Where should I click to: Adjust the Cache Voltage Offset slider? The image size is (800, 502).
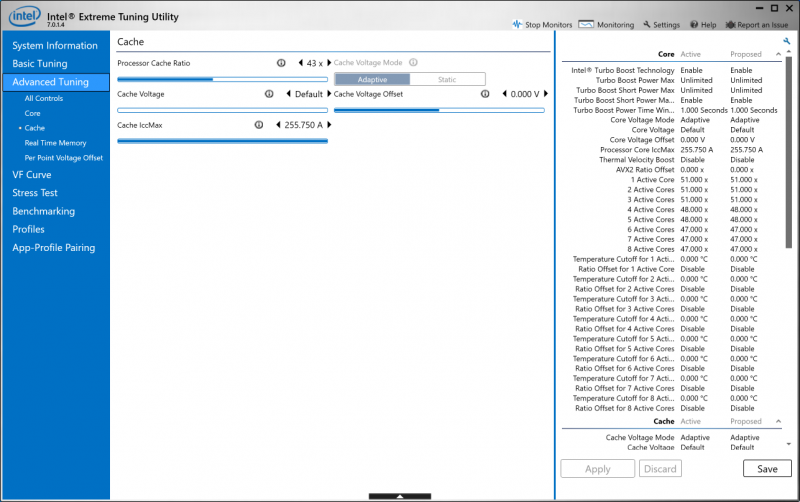[439, 110]
